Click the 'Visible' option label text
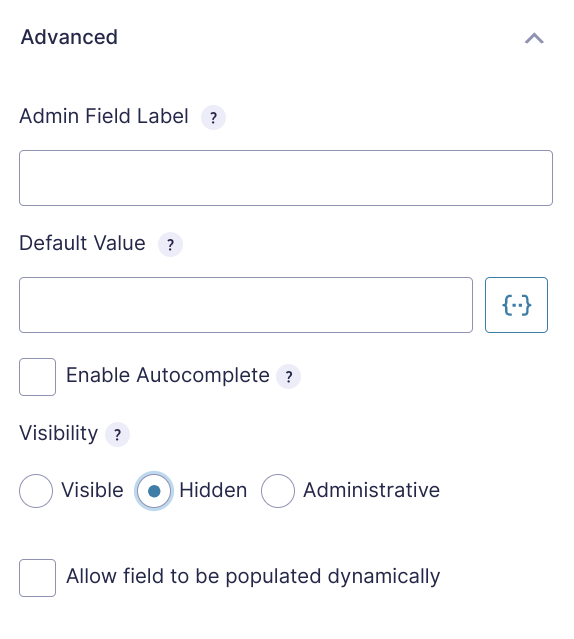The height and width of the screenshot is (639, 574). 92,490
